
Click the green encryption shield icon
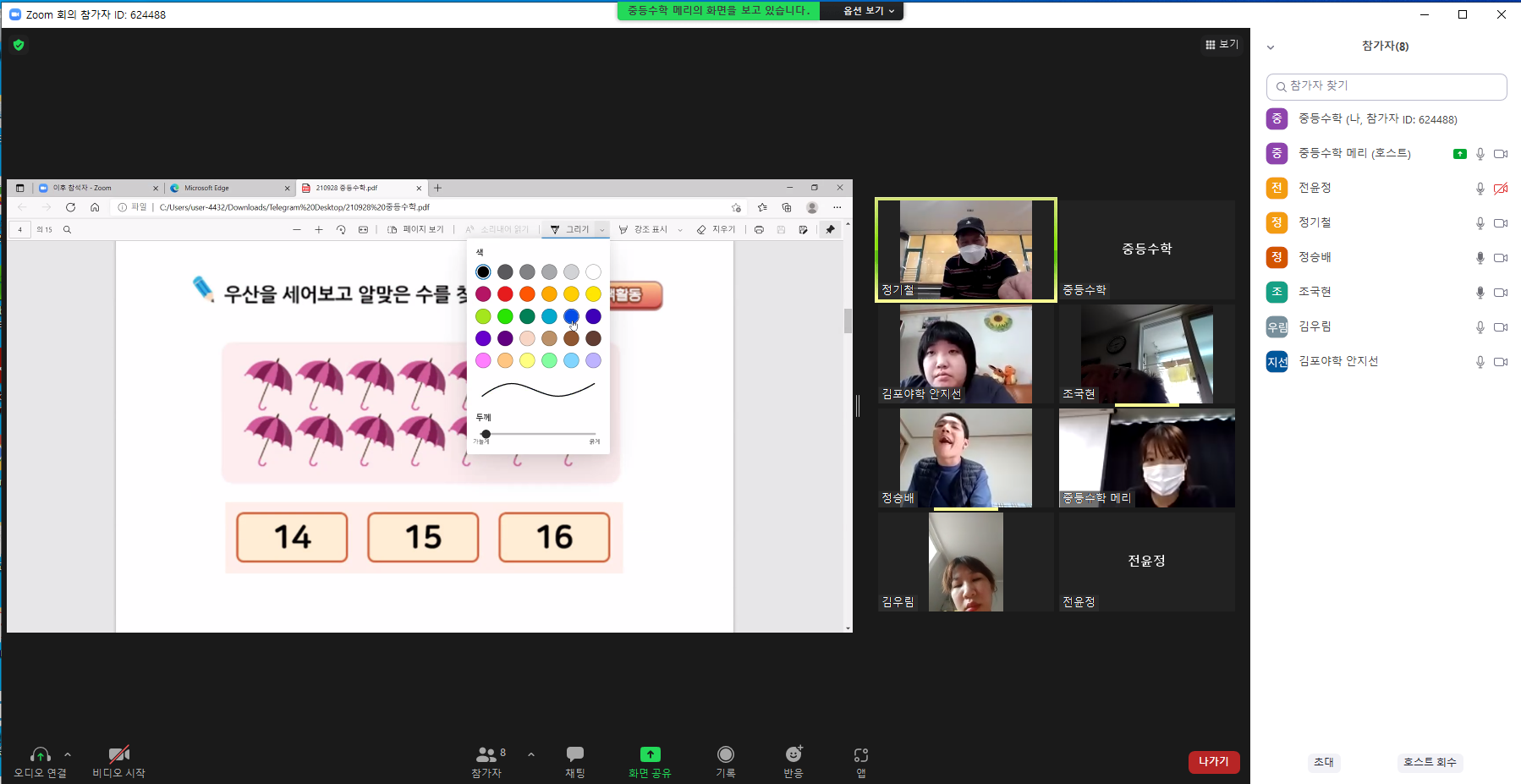[x=19, y=45]
